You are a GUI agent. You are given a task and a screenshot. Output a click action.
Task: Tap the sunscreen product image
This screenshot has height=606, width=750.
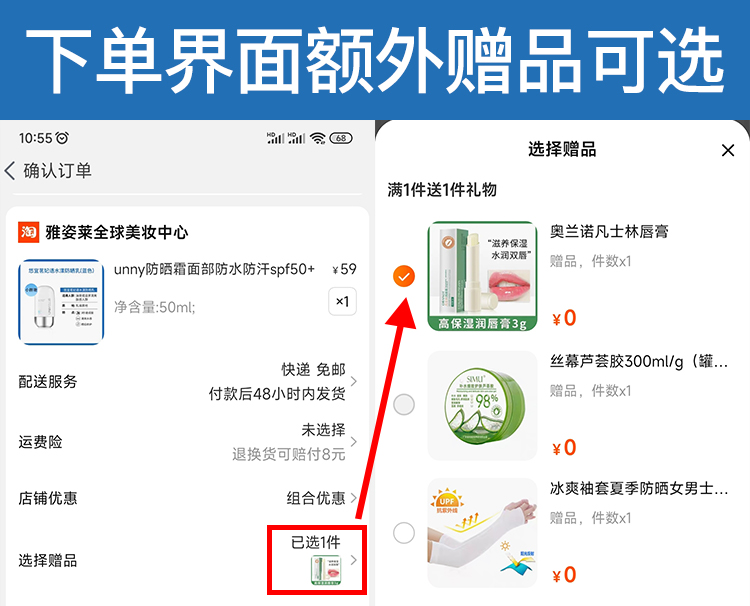(61, 302)
